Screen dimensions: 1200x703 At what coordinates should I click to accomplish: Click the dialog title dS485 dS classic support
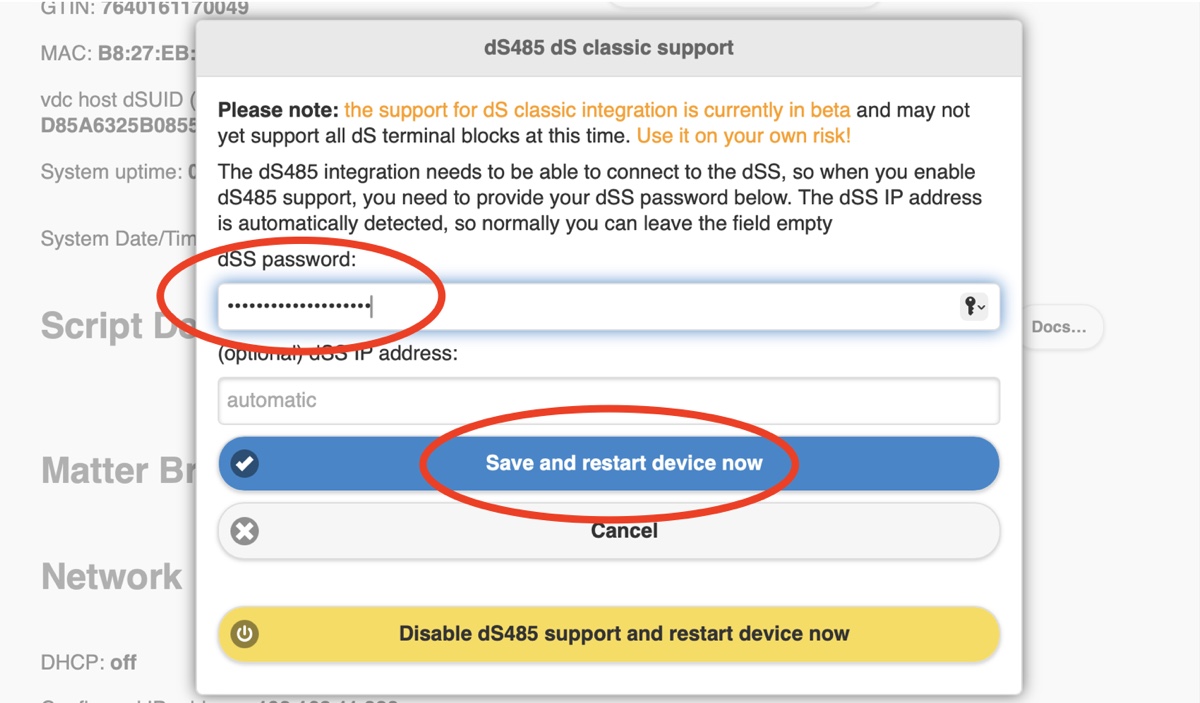pyautogui.click(x=608, y=47)
